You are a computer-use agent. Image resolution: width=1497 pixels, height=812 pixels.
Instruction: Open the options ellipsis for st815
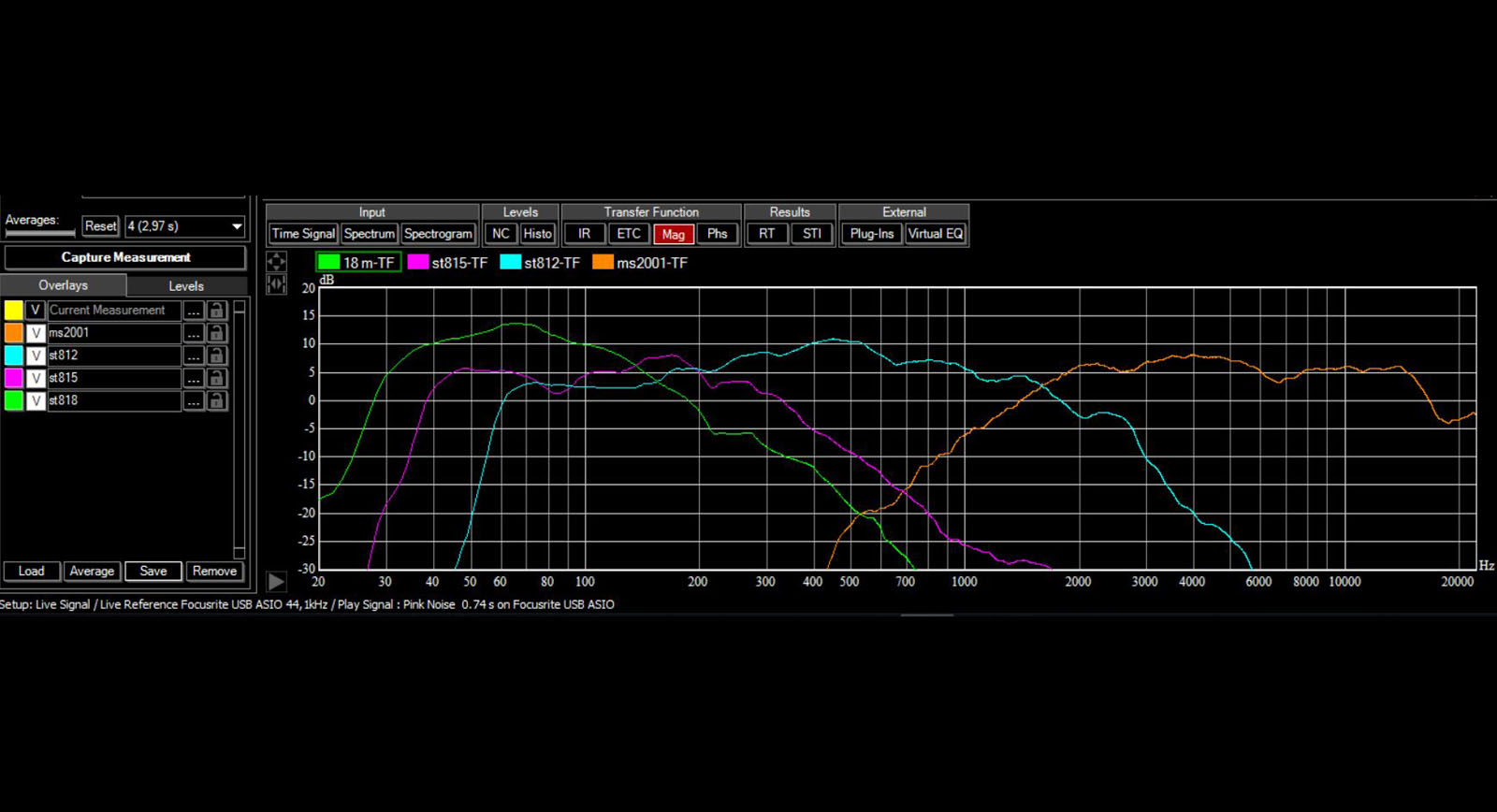click(x=194, y=378)
